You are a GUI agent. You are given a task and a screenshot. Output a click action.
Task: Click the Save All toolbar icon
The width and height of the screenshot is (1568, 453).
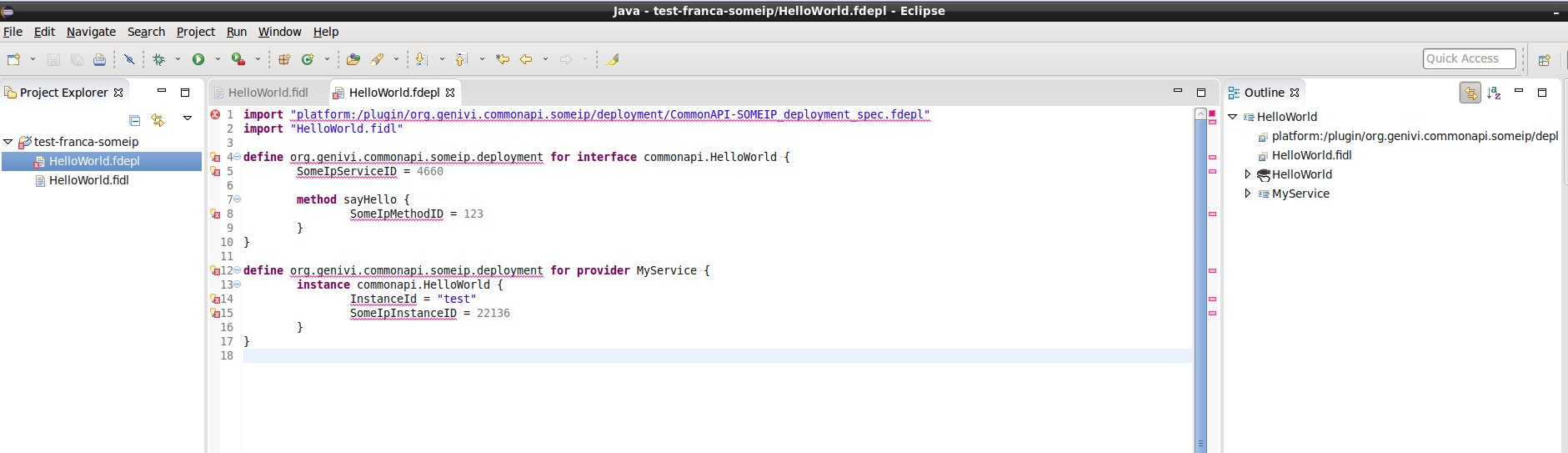77,59
